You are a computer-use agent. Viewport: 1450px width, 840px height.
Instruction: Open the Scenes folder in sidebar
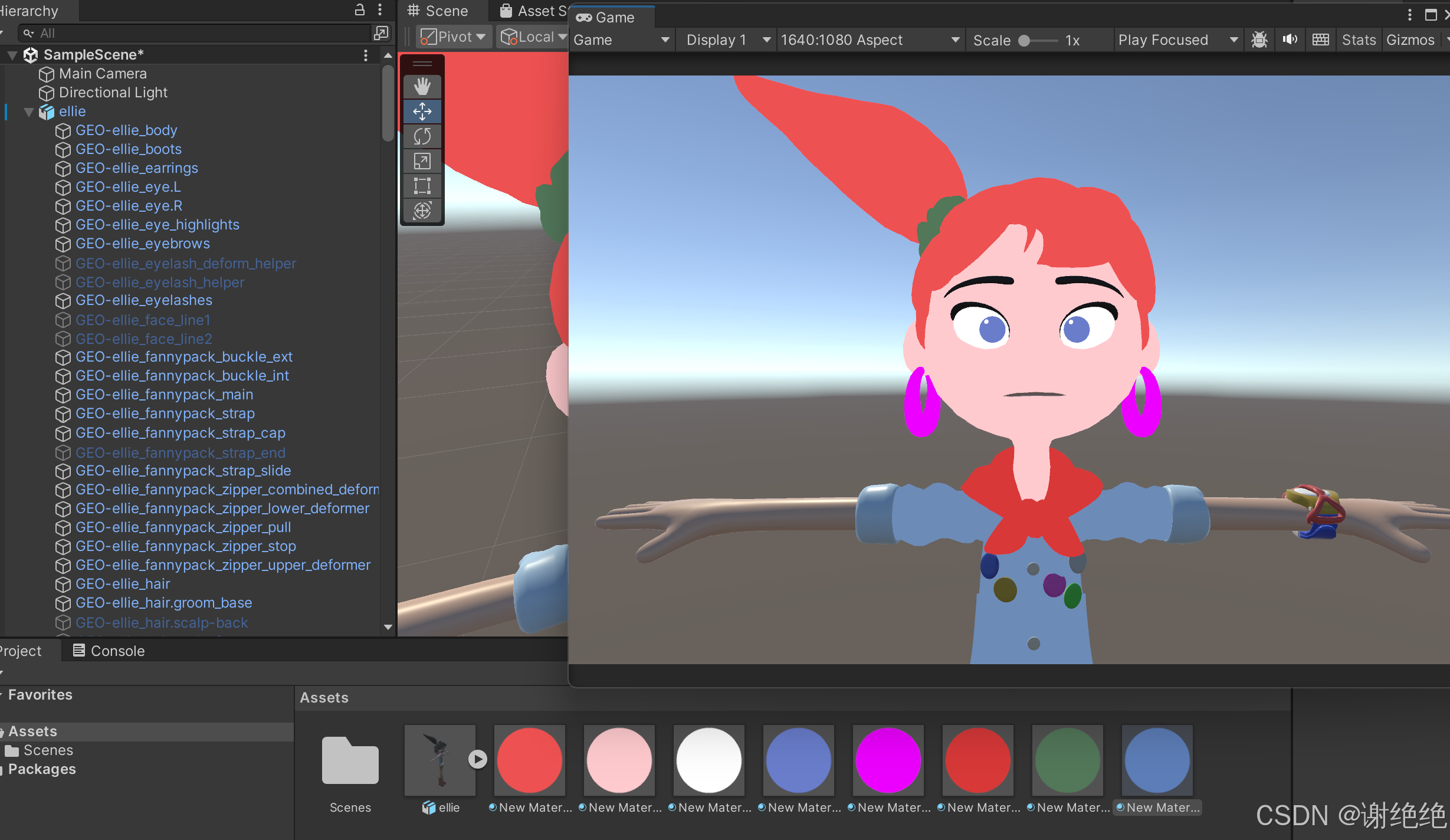(48, 750)
